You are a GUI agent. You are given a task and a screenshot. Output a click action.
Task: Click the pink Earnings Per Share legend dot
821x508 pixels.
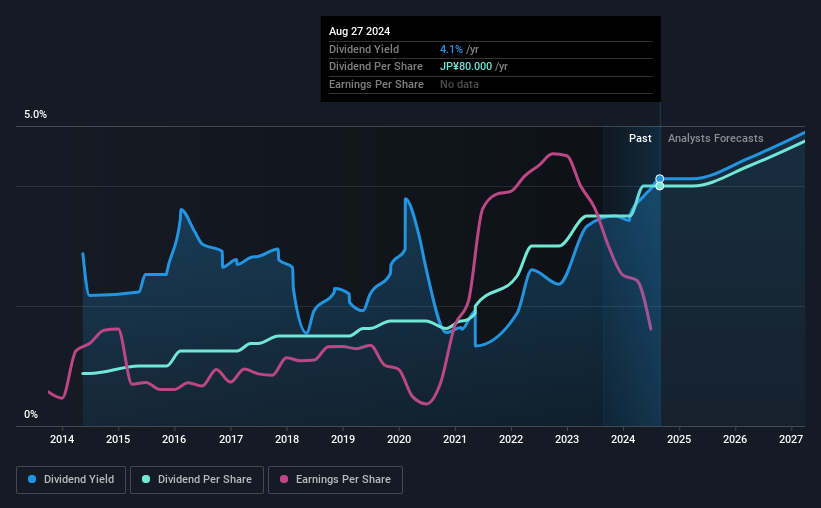[x=284, y=479]
